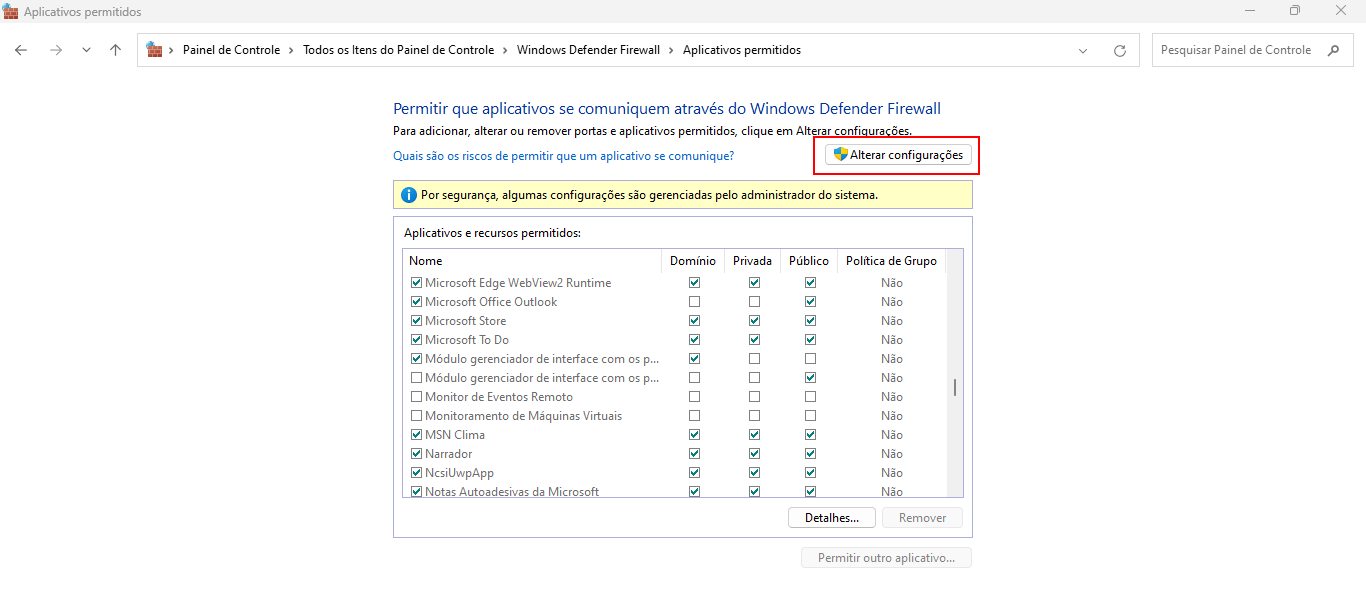Check Público for Microsoft Office Outlook
Screen dimensions: 1366x603
click(x=810, y=302)
